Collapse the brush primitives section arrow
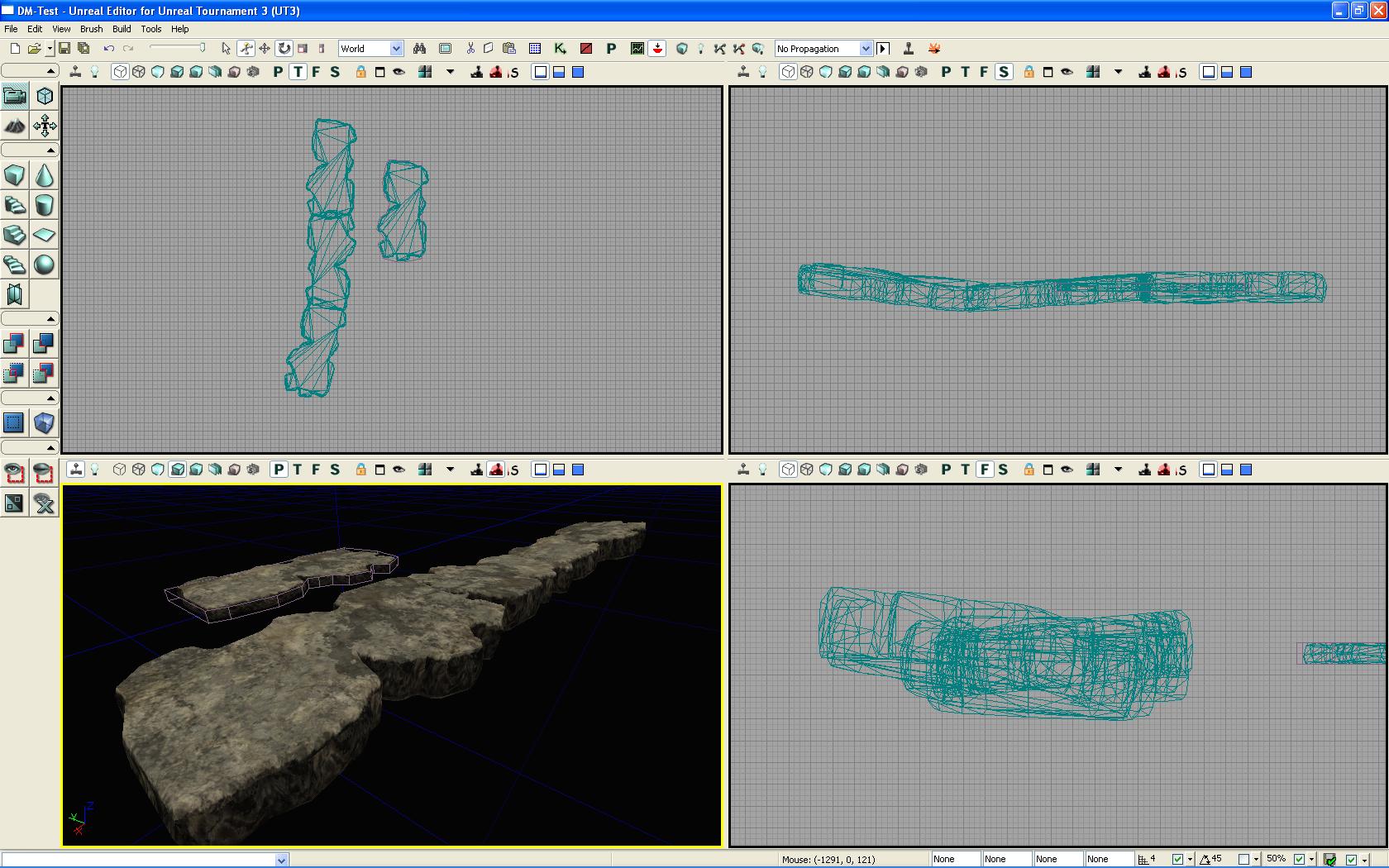The height and width of the screenshot is (868, 1389). 50,150
